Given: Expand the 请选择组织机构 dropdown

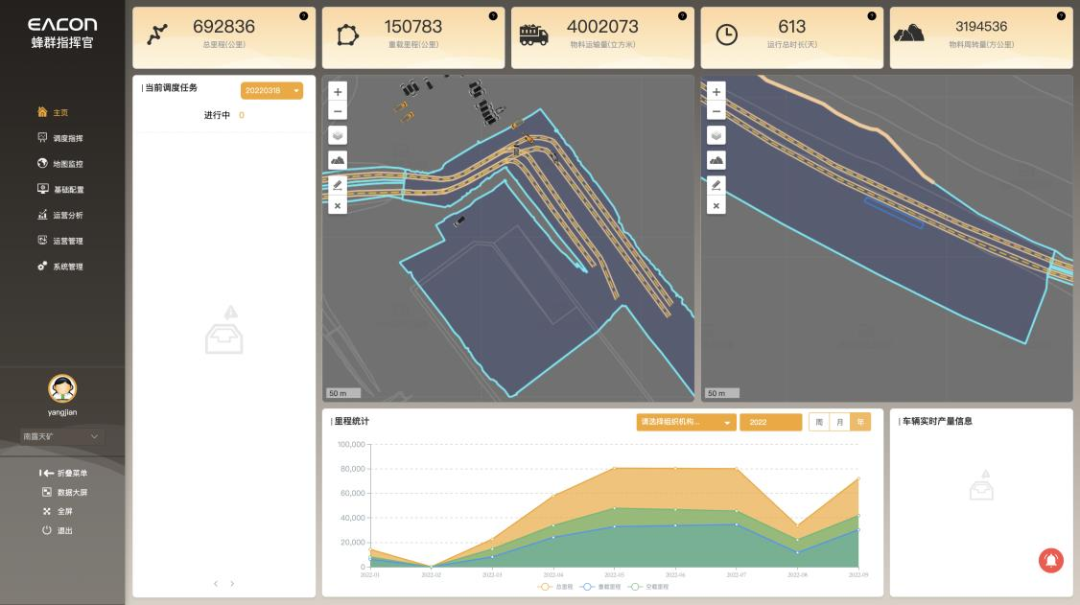Looking at the screenshot, I should tap(686, 422).
